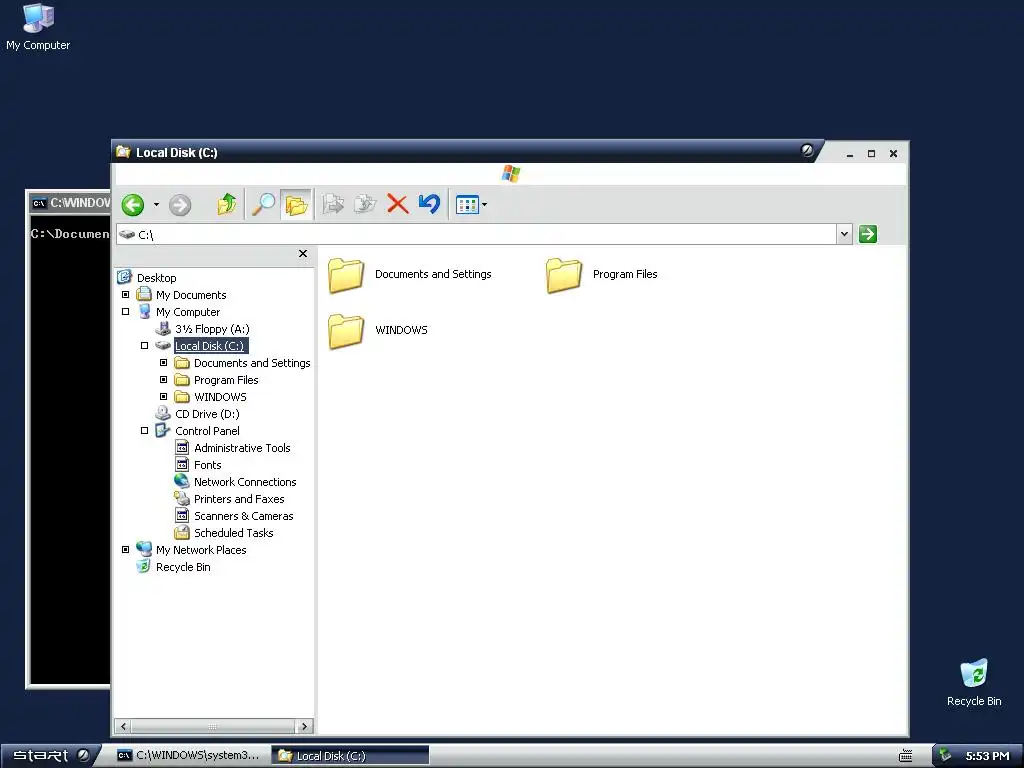Select the Recycle Bin desktop icon
Viewport: 1024px width, 768px height.
click(x=974, y=683)
